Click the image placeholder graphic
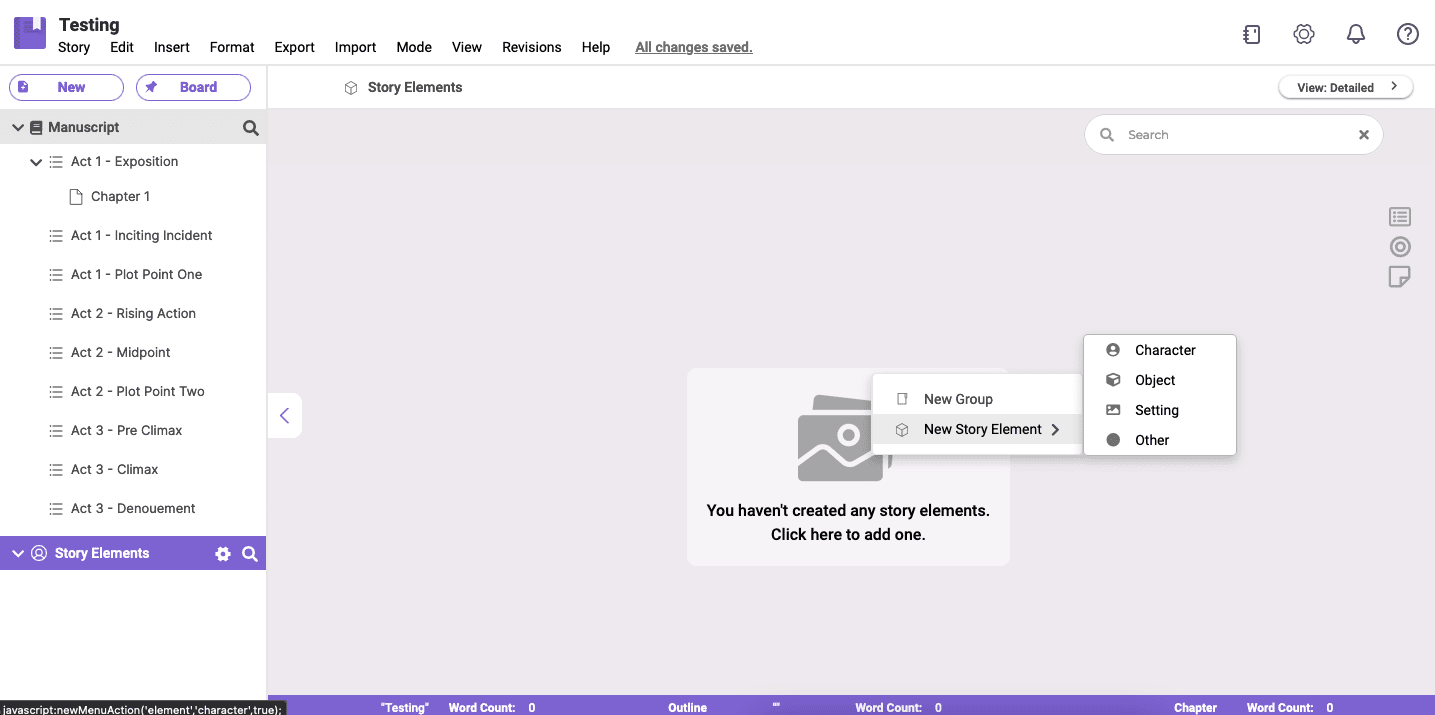Viewport: 1435px width, 715px height. (x=844, y=438)
